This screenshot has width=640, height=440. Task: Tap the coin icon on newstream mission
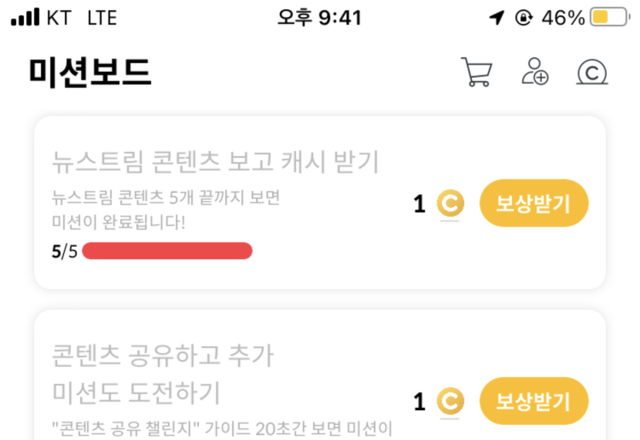point(451,204)
